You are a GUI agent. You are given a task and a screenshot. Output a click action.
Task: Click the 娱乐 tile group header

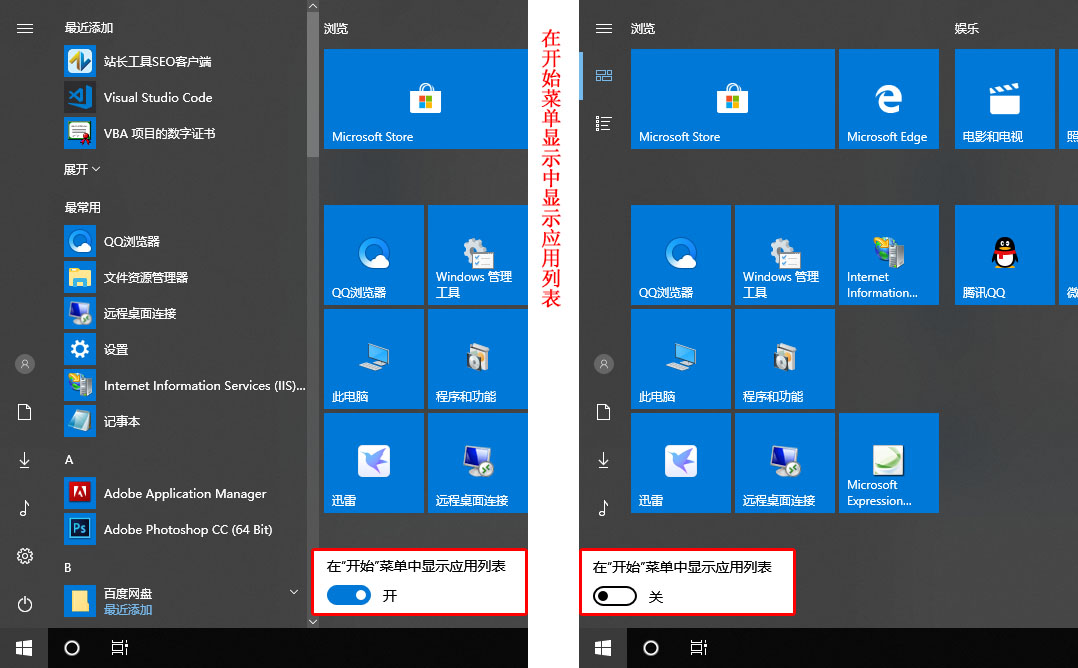[x=966, y=28]
